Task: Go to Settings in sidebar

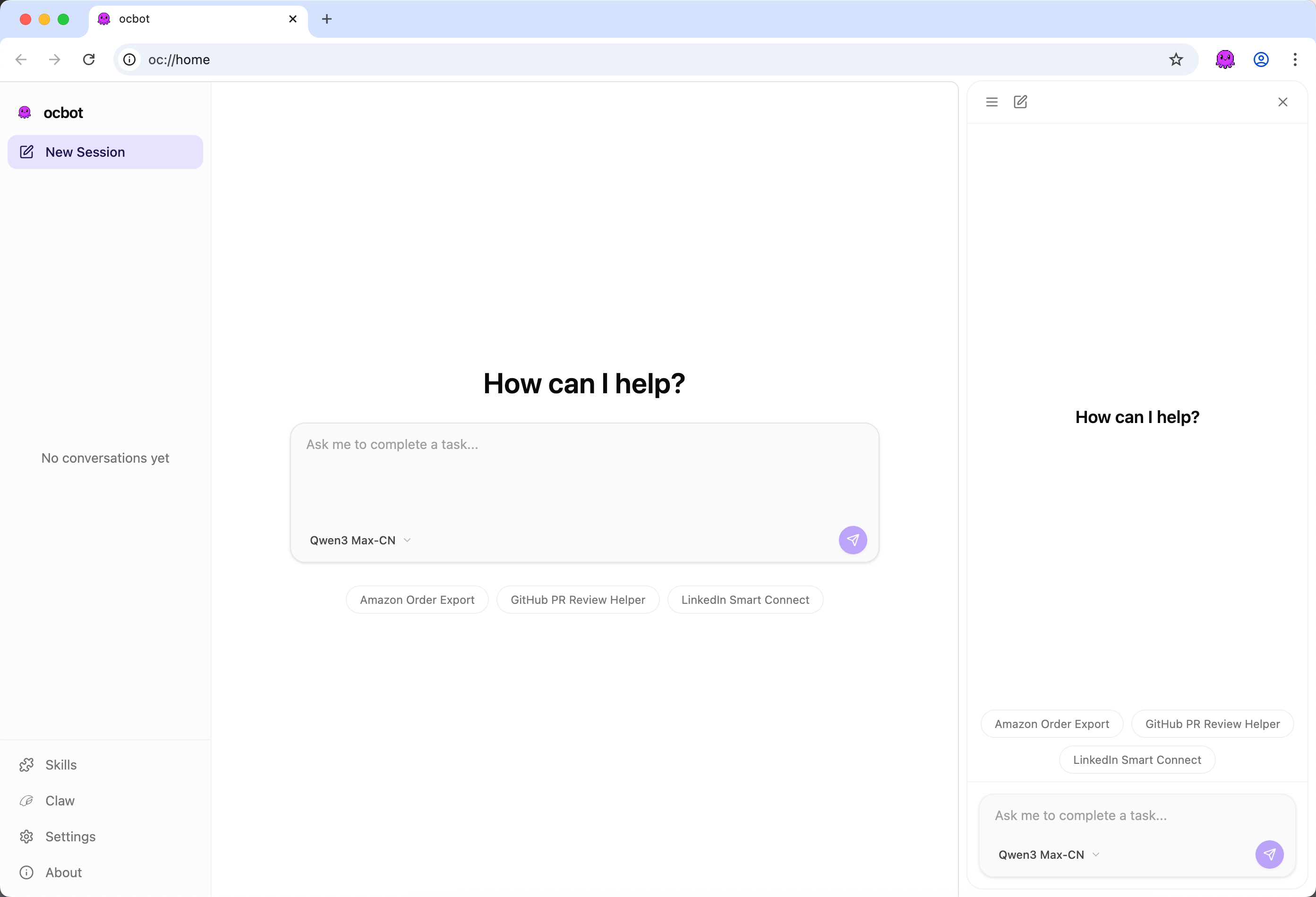Action: 69,837
